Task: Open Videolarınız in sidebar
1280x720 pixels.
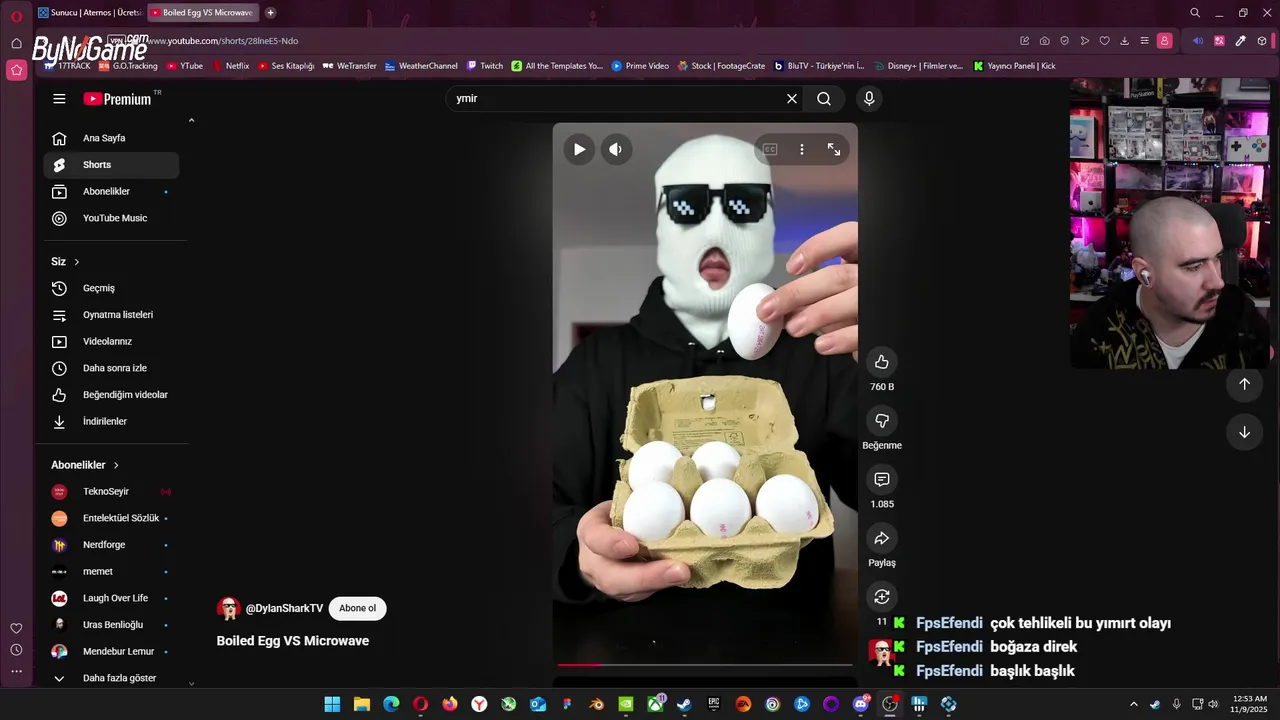Action: click(111, 342)
